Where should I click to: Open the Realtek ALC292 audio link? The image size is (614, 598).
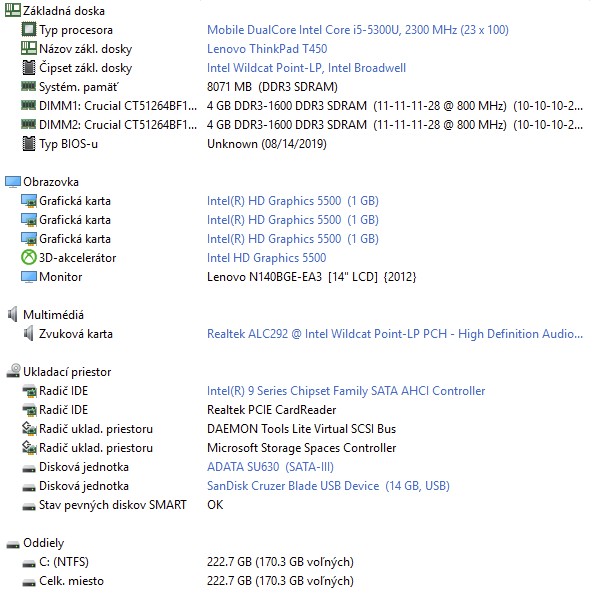pos(395,334)
